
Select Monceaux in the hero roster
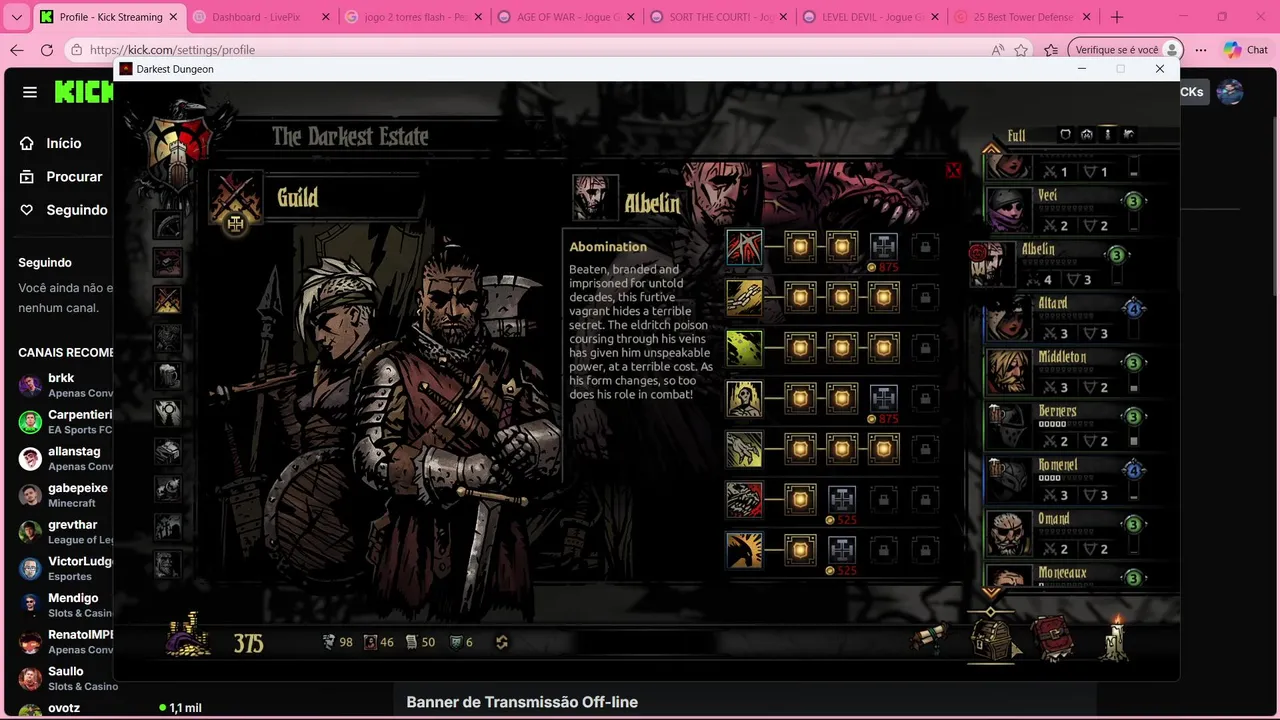pyautogui.click(x=1066, y=576)
